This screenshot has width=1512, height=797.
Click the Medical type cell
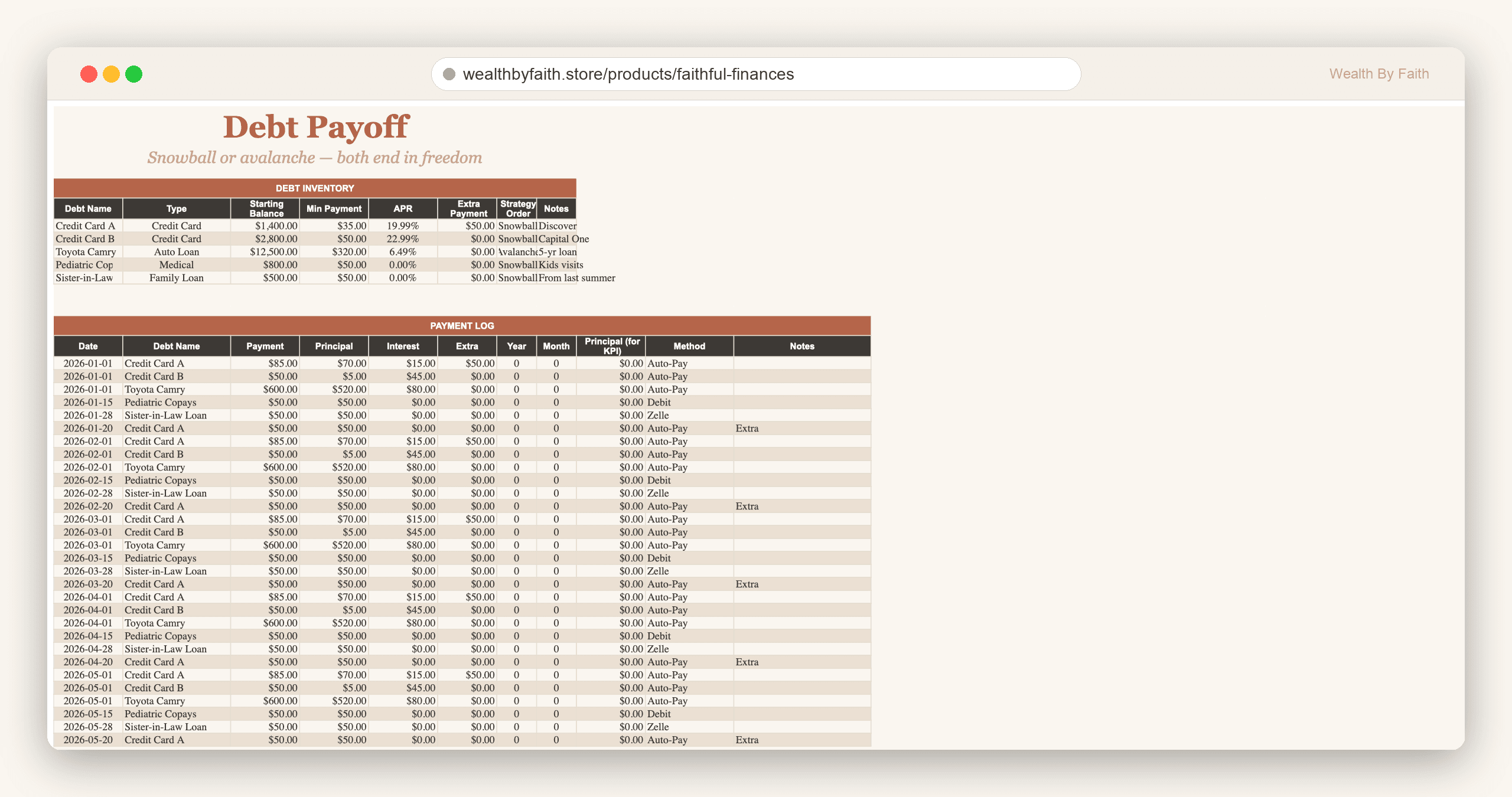tap(177, 264)
